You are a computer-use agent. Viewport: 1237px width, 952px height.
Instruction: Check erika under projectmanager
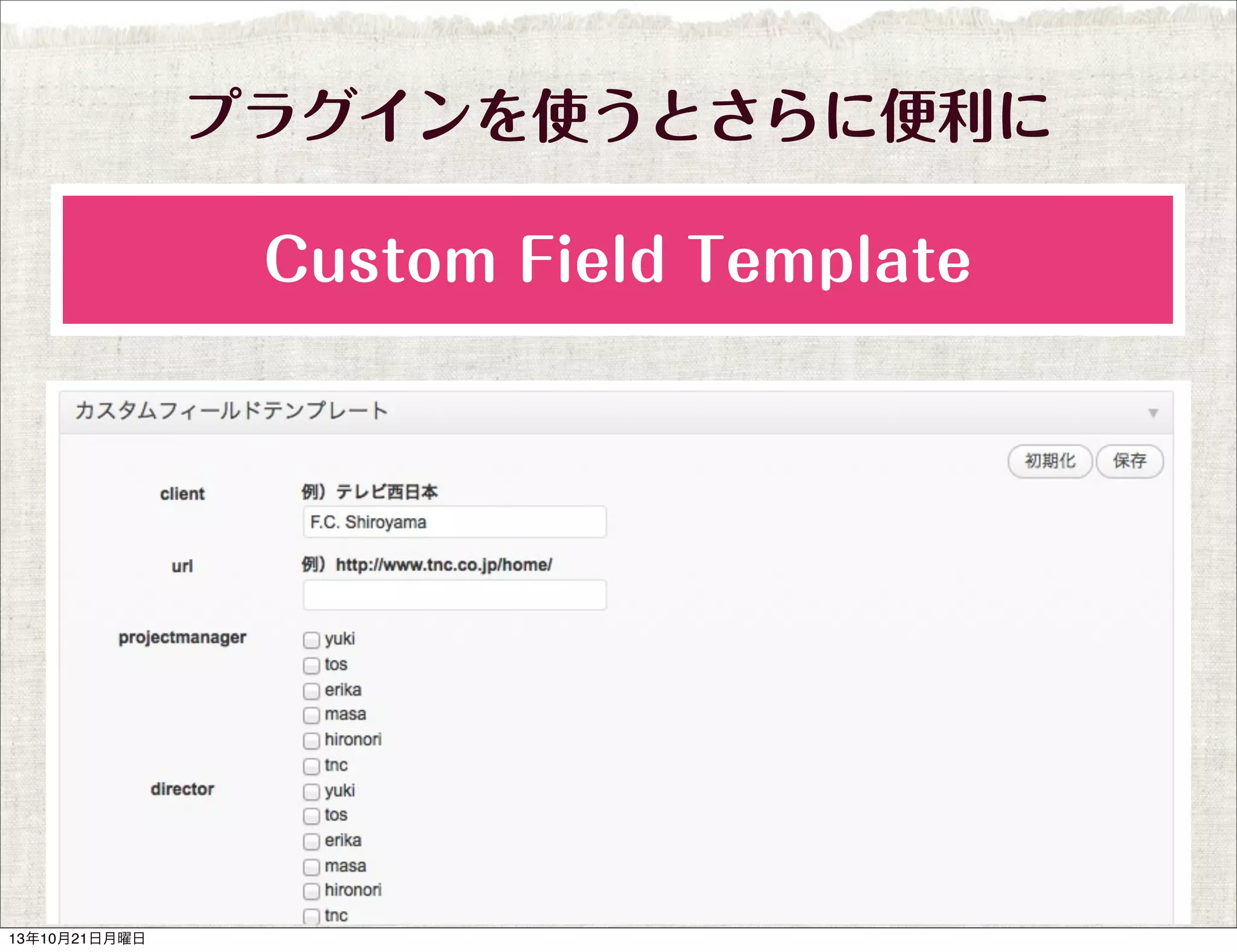click(312, 690)
